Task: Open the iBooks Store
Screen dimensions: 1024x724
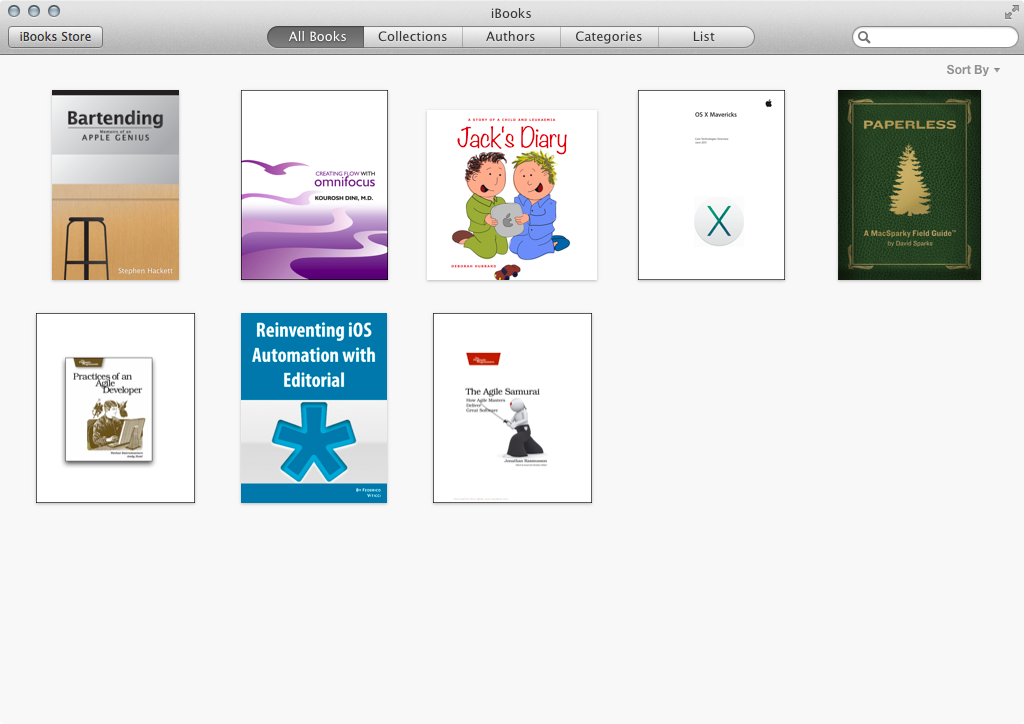Action: coord(56,37)
